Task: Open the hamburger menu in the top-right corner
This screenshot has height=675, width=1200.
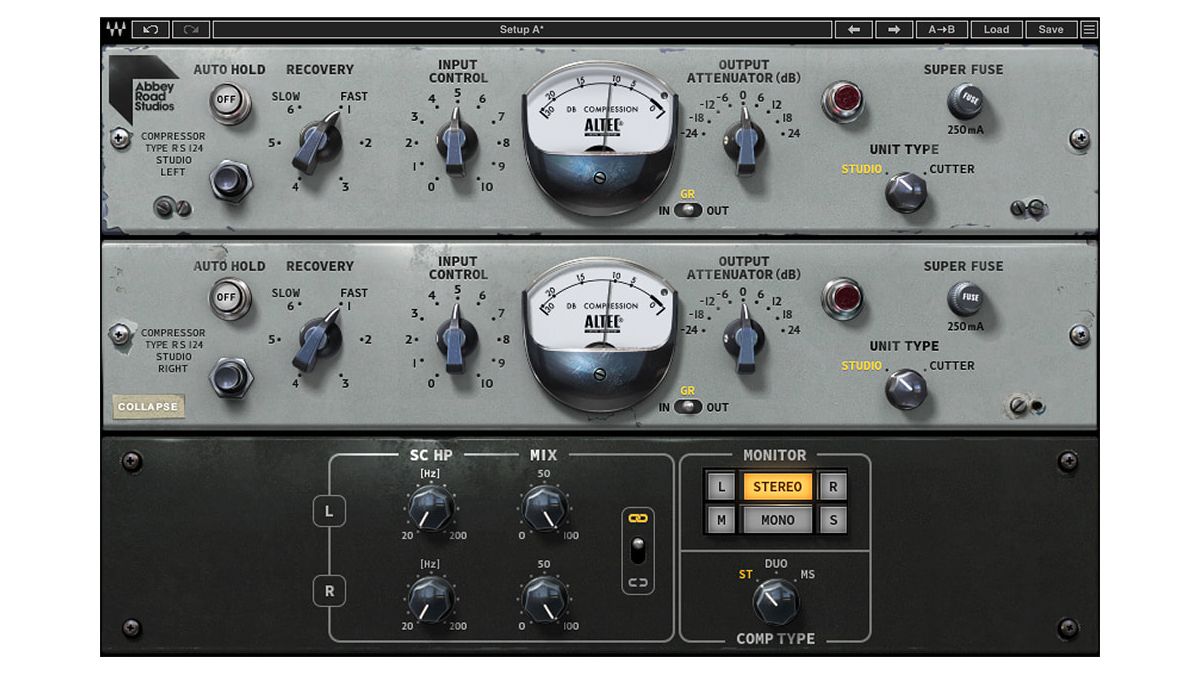Action: point(1089,29)
